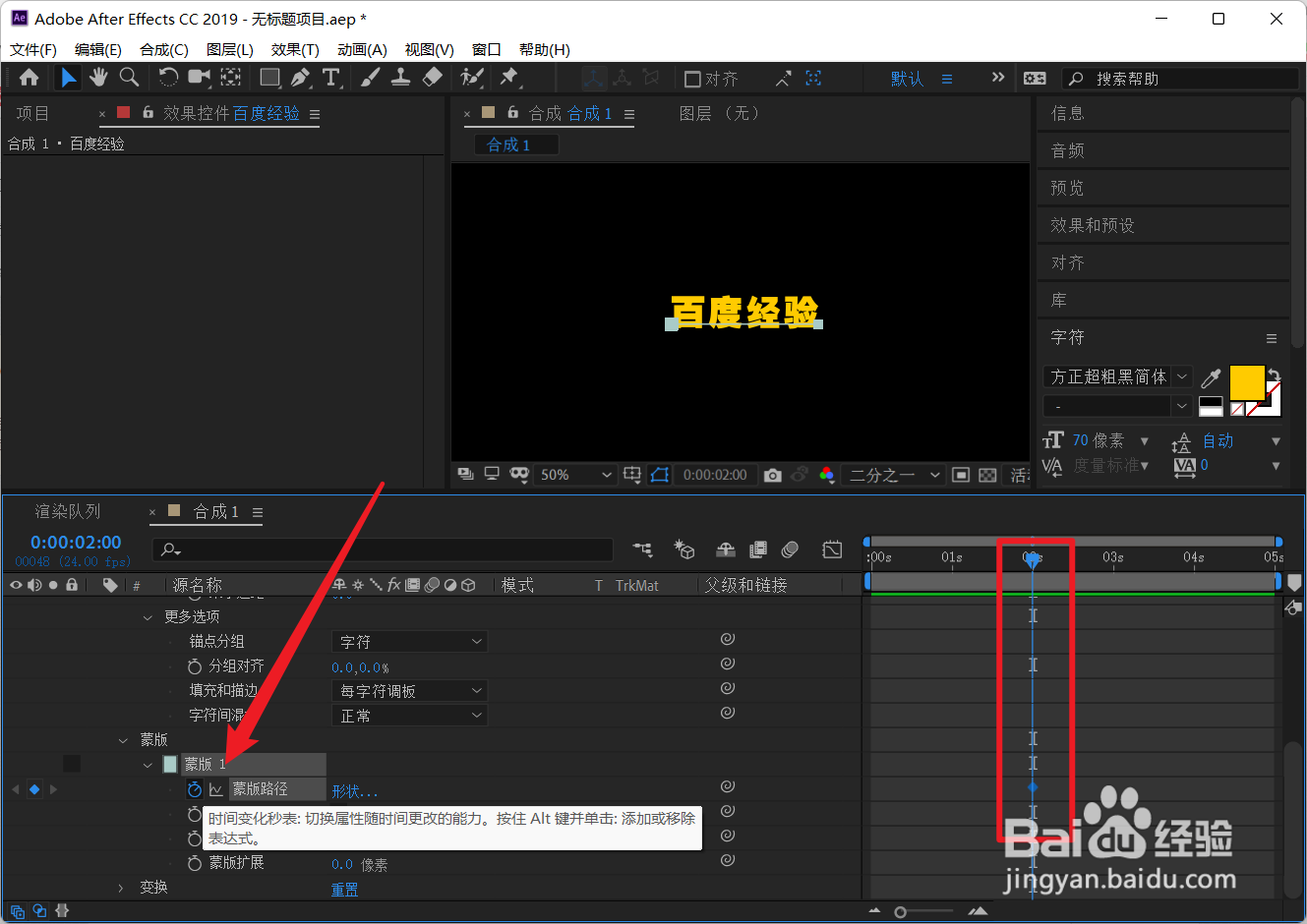Enable frame blending for the composition
The width and height of the screenshot is (1307, 924).
(x=758, y=549)
